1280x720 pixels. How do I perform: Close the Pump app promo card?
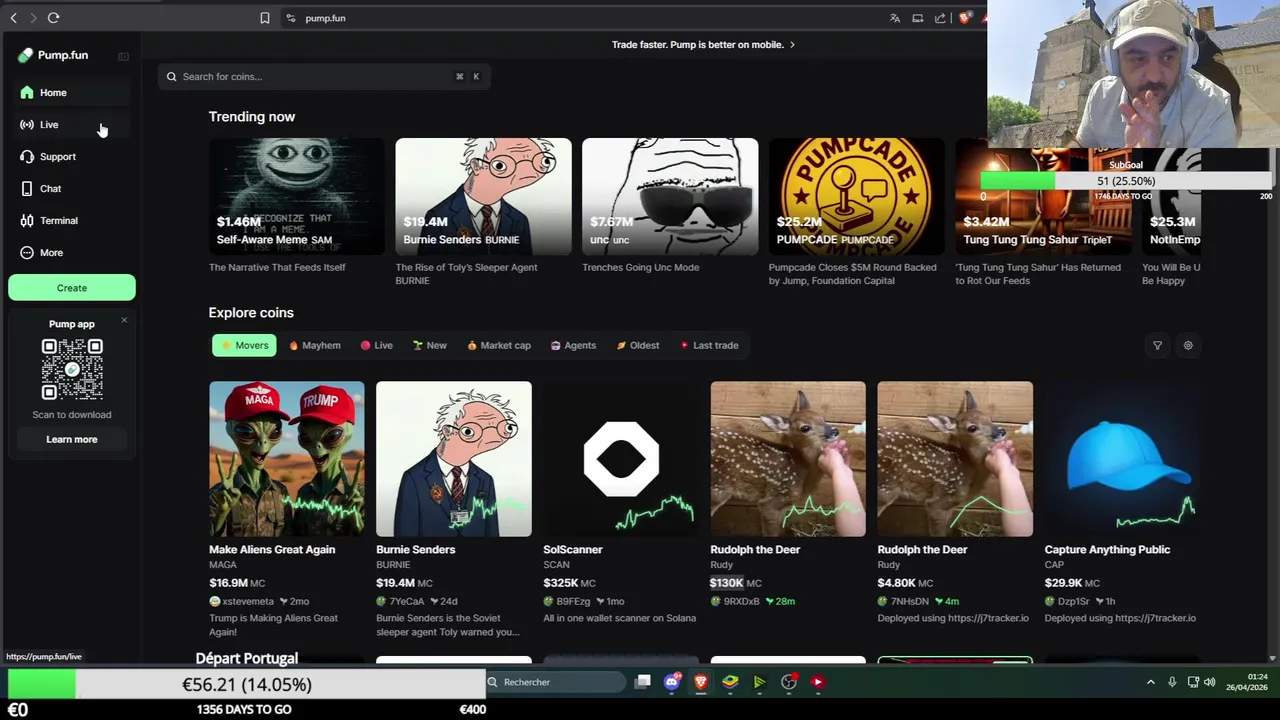(124, 320)
